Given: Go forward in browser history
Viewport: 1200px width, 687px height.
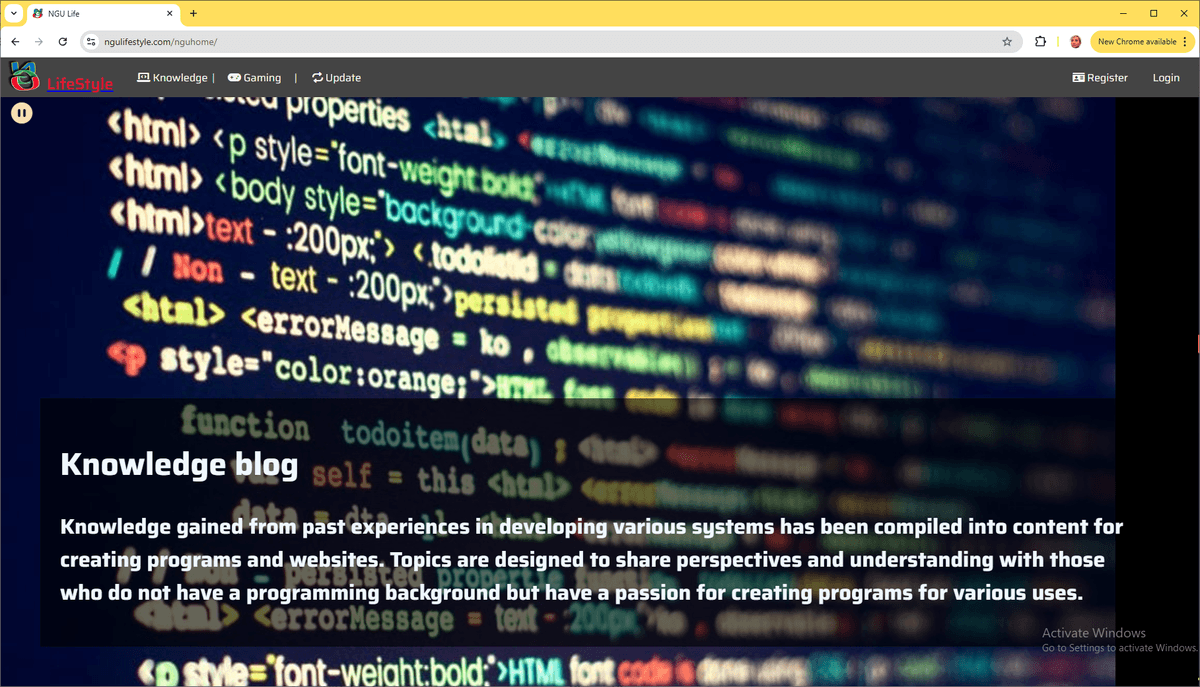Looking at the screenshot, I should (x=39, y=42).
